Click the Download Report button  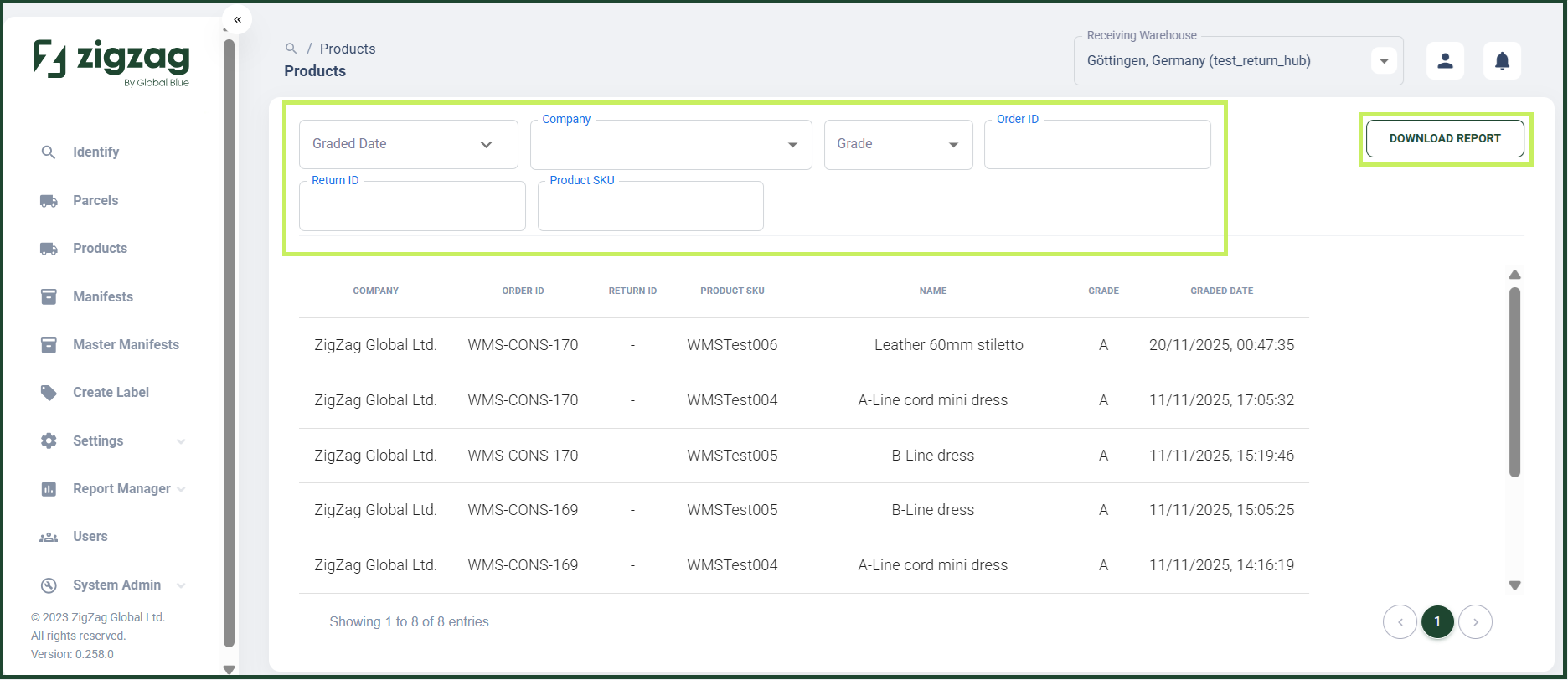(x=1445, y=139)
